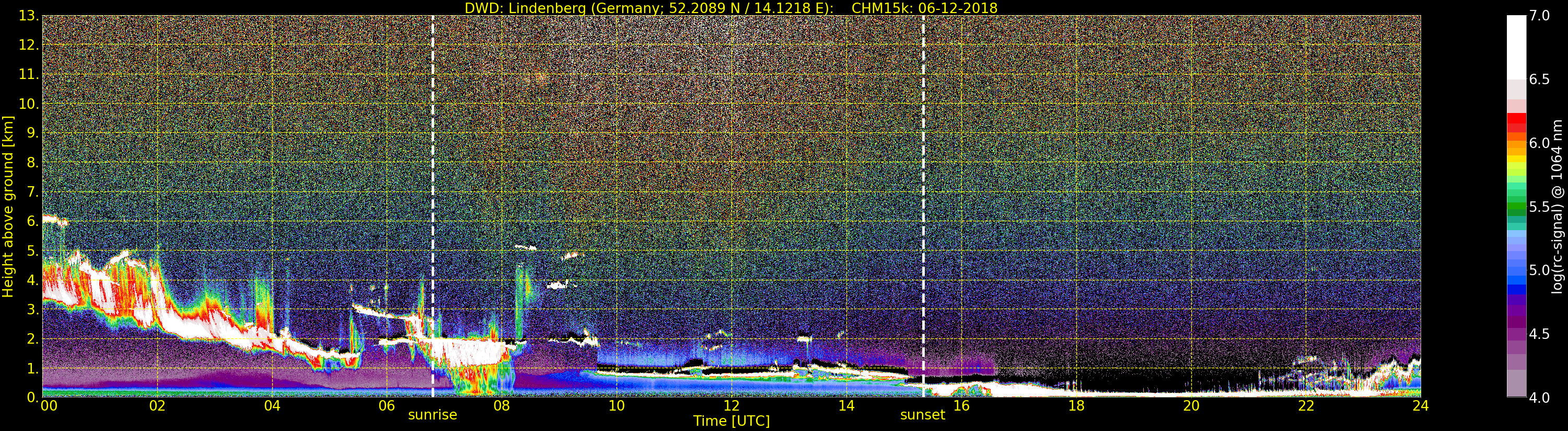
Task: Click height axis tick label '9.'
Action: (x=33, y=133)
